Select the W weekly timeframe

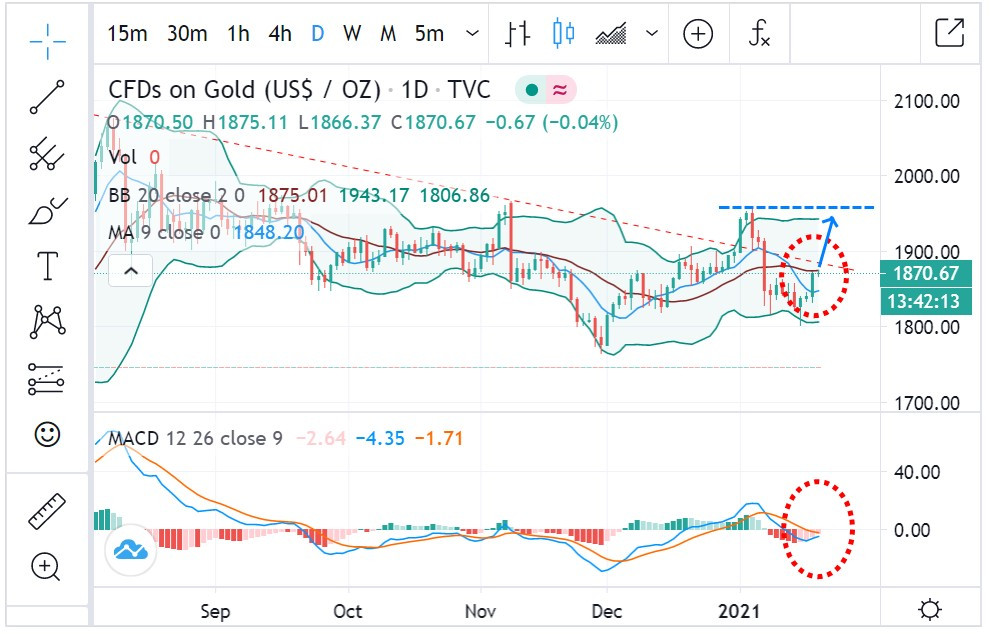click(352, 34)
